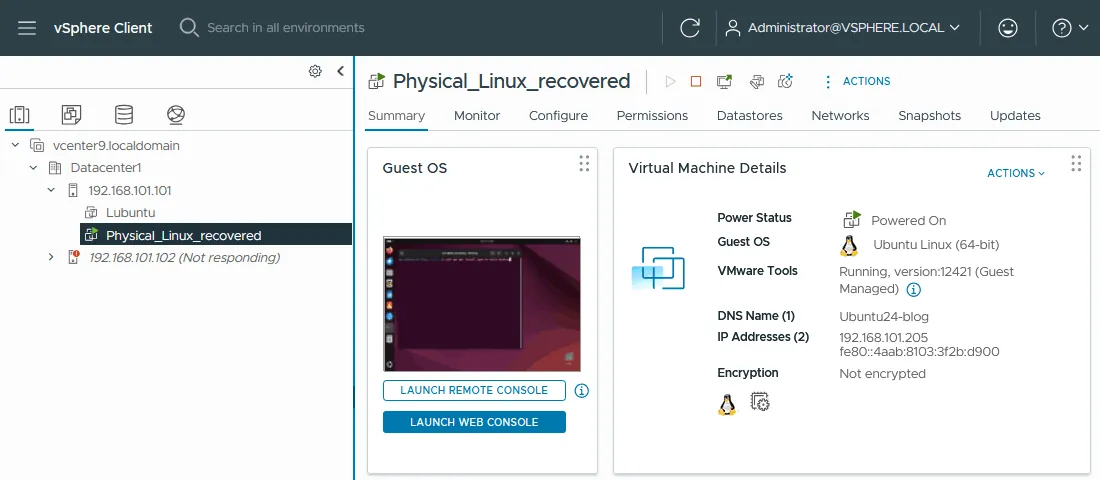The image size is (1100, 480).
Task: Click the Edit Settings toolbar icon
Action: click(x=756, y=81)
